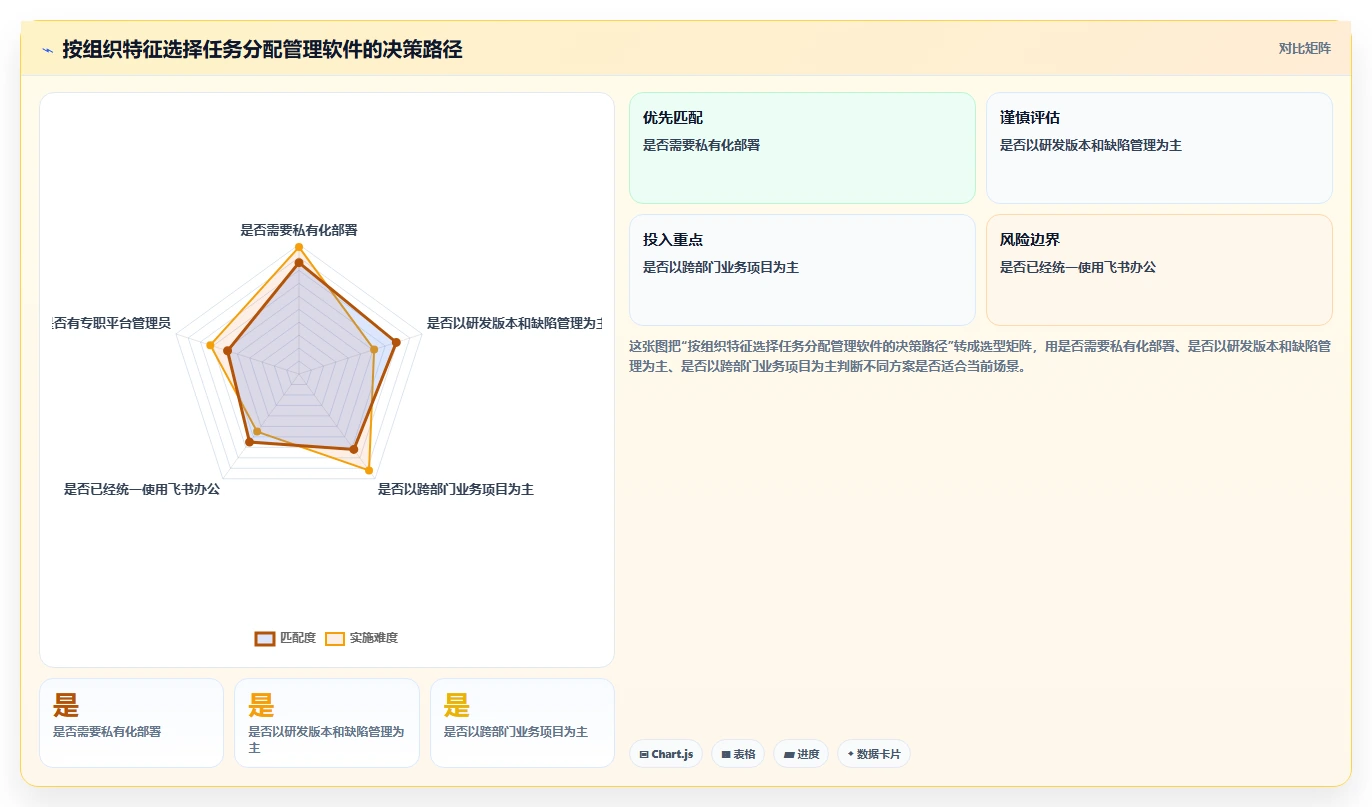This screenshot has height=807, width=1372.
Task: Select the 是否以跨部门业务项目为主 stat card
Action: tap(522, 723)
